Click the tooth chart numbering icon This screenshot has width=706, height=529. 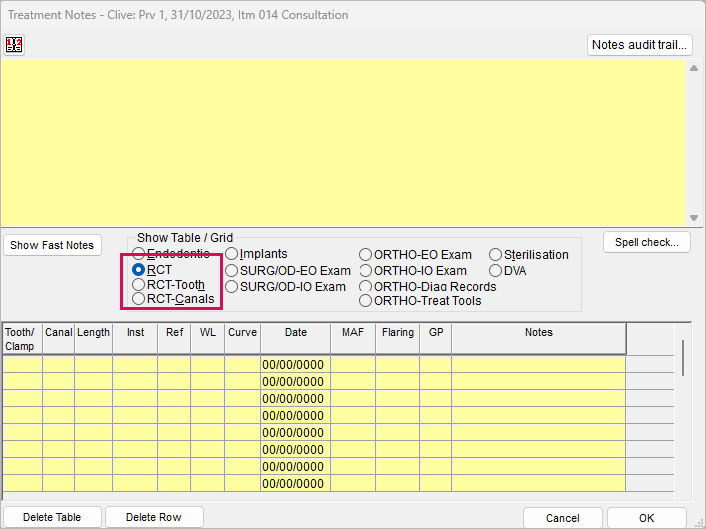point(14,45)
